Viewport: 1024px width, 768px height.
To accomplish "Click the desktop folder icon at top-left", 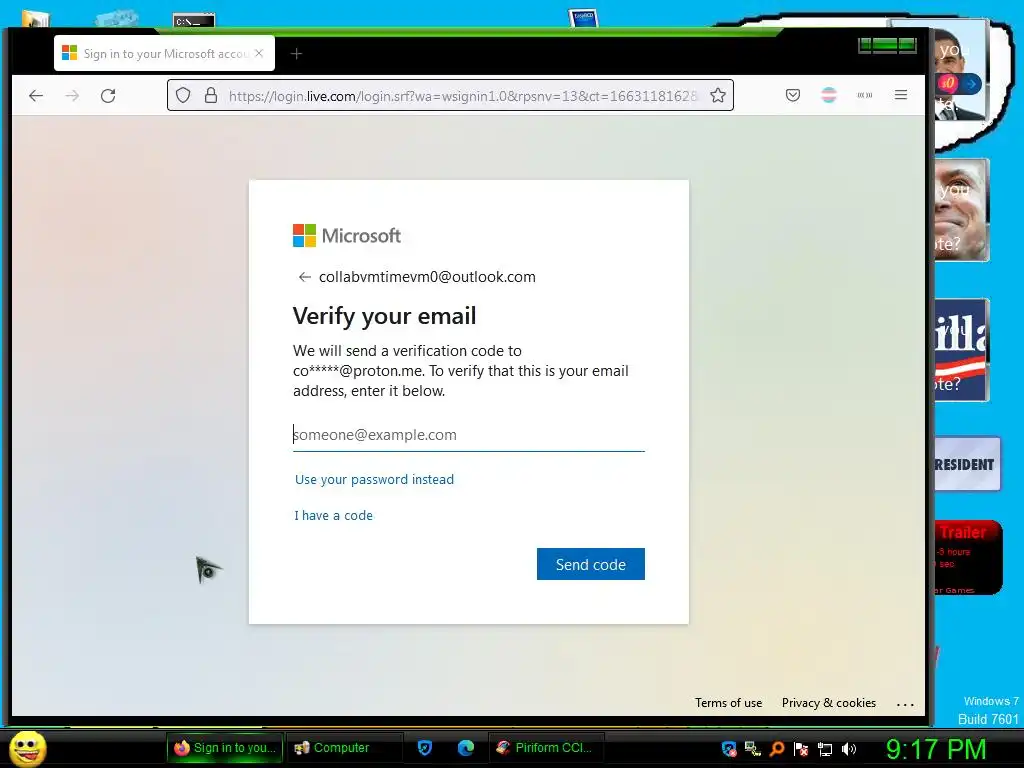I will pyautogui.click(x=35, y=18).
